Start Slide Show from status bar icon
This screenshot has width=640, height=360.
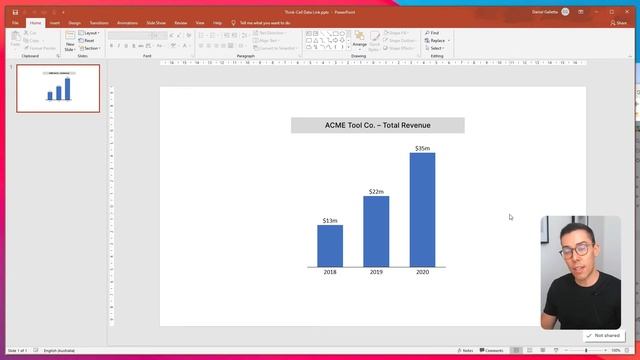556,351
